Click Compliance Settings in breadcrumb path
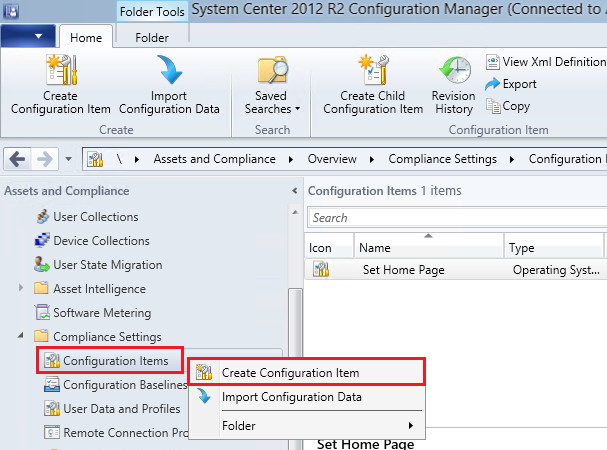Screen dimensions: 607x450 click(x=442, y=159)
